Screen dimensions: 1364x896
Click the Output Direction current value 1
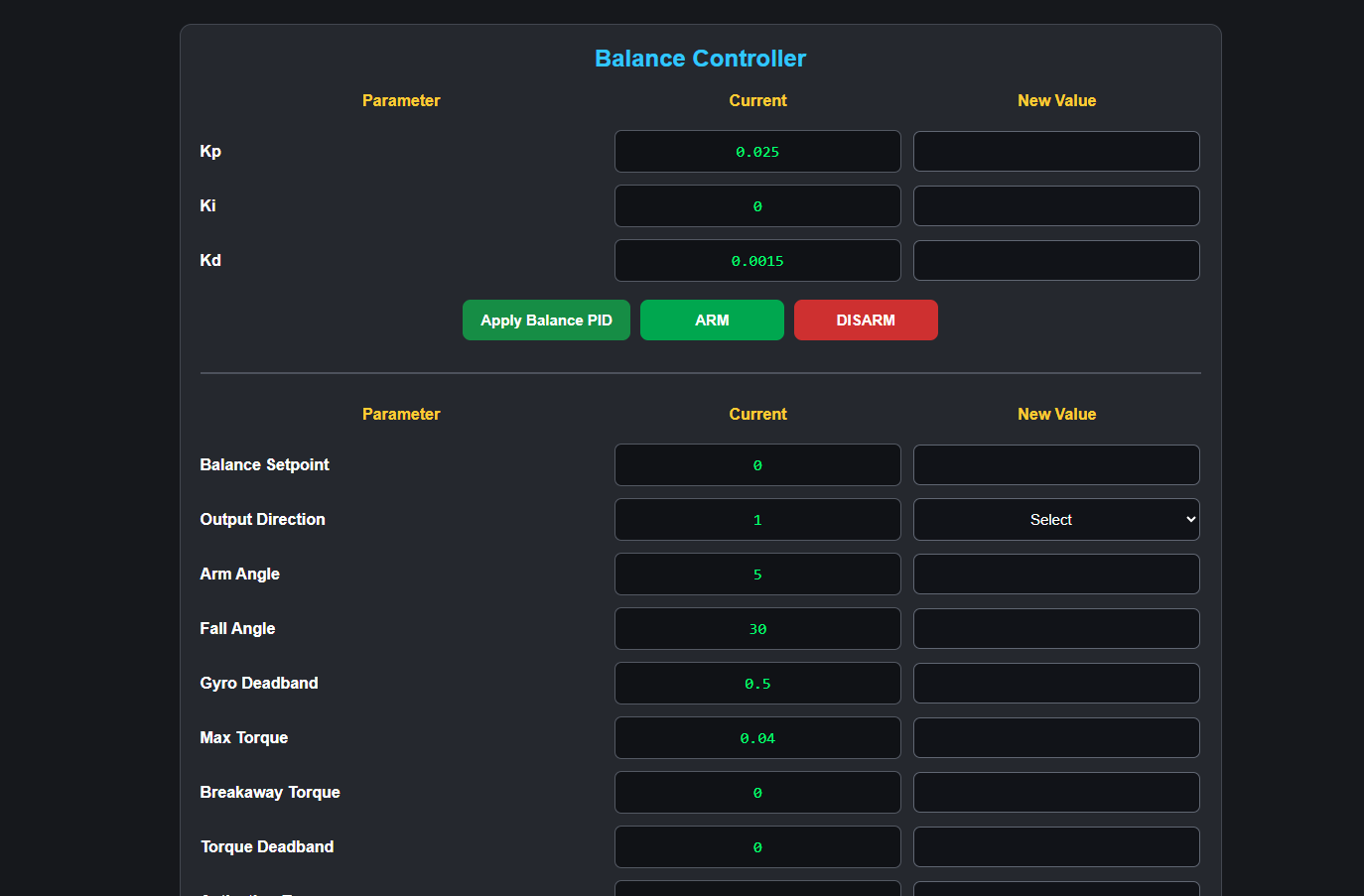point(757,520)
